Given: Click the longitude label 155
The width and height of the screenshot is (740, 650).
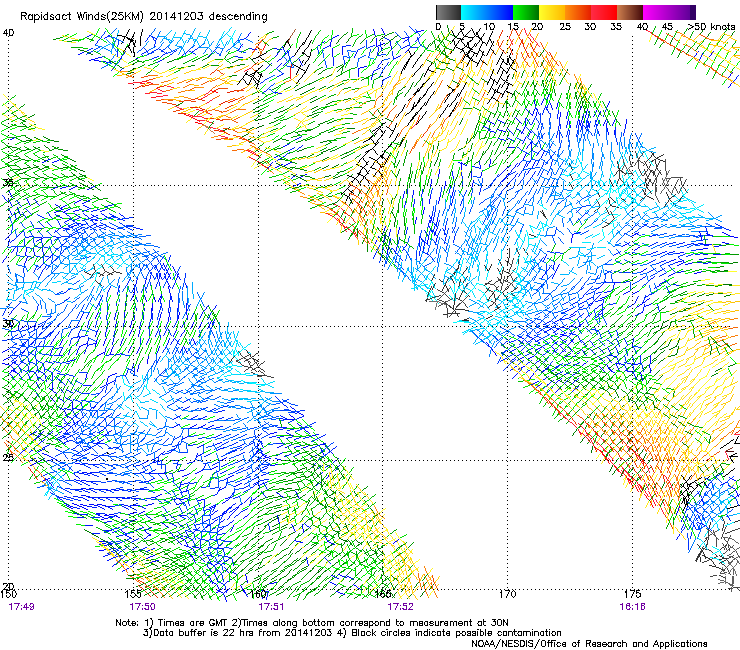Looking at the screenshot, I should click(x=133, y=594).
